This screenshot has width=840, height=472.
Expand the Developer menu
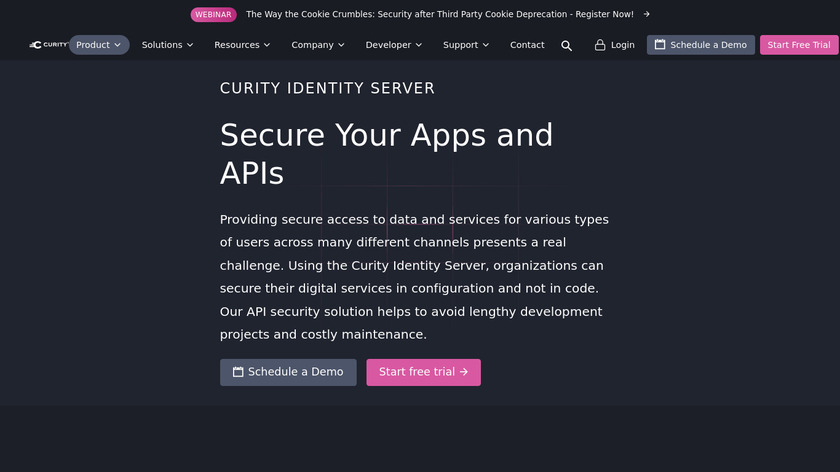point(394,45)
